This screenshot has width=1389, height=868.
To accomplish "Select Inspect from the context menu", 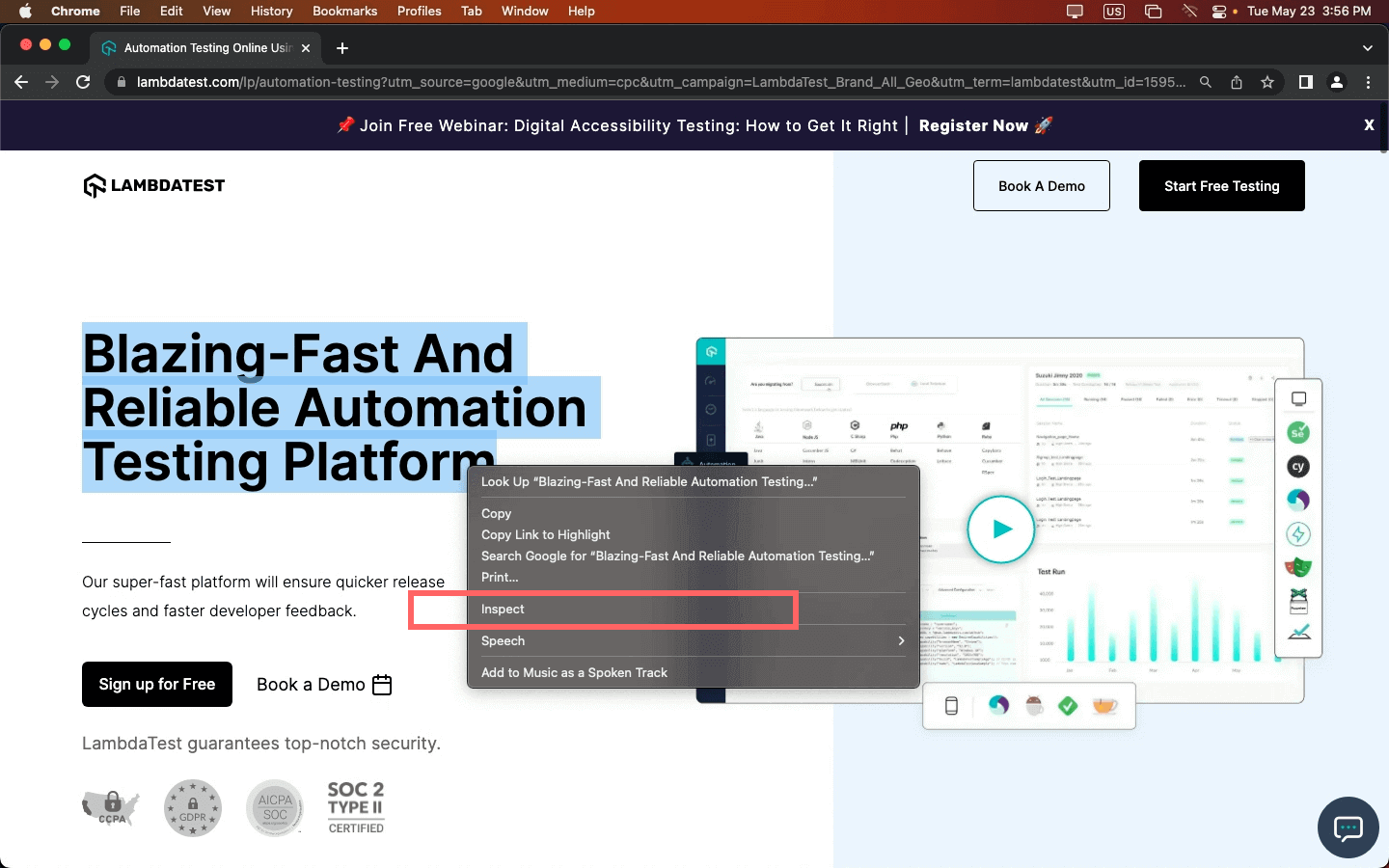I will [x=504, y=610].
